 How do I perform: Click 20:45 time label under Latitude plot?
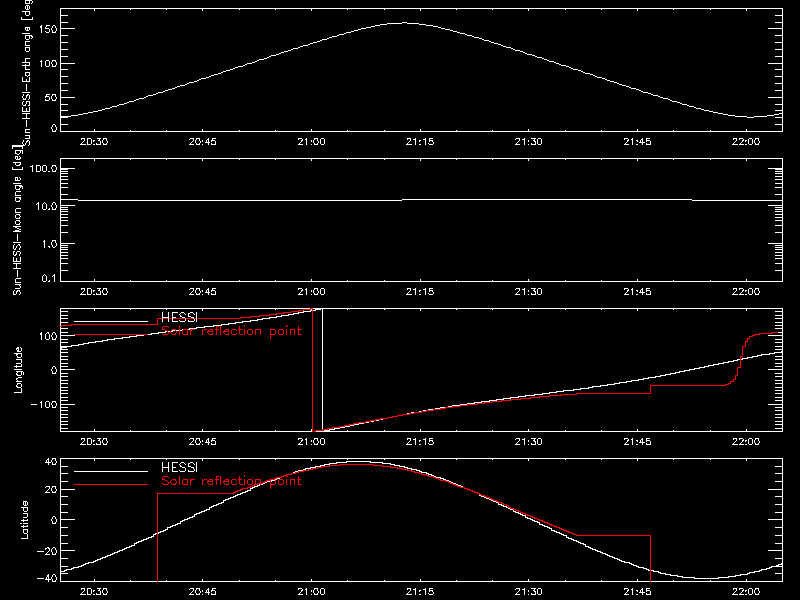click(203, 592)
